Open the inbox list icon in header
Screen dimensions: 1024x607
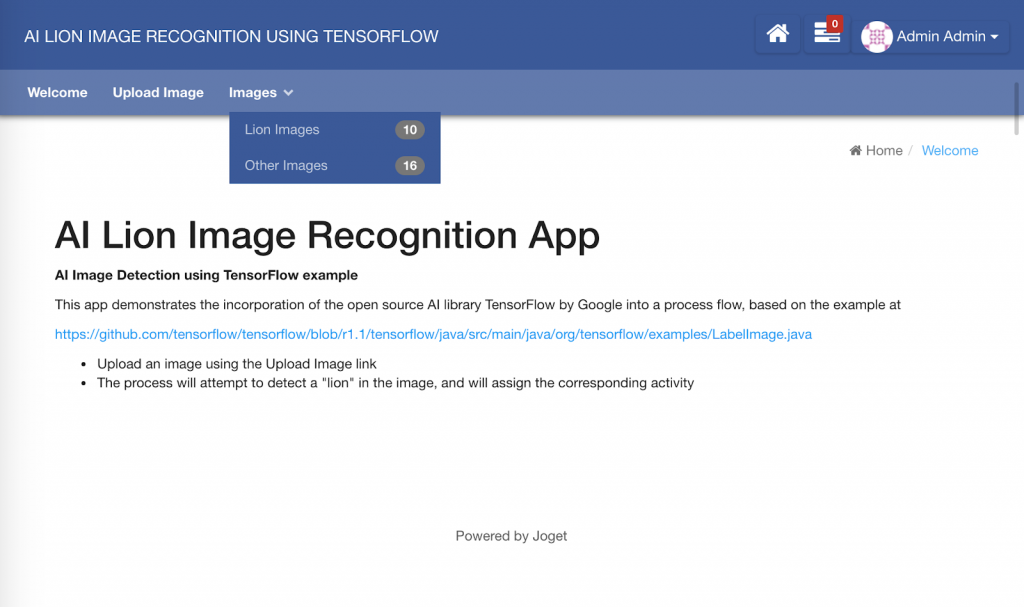click(x=826, y=33)
